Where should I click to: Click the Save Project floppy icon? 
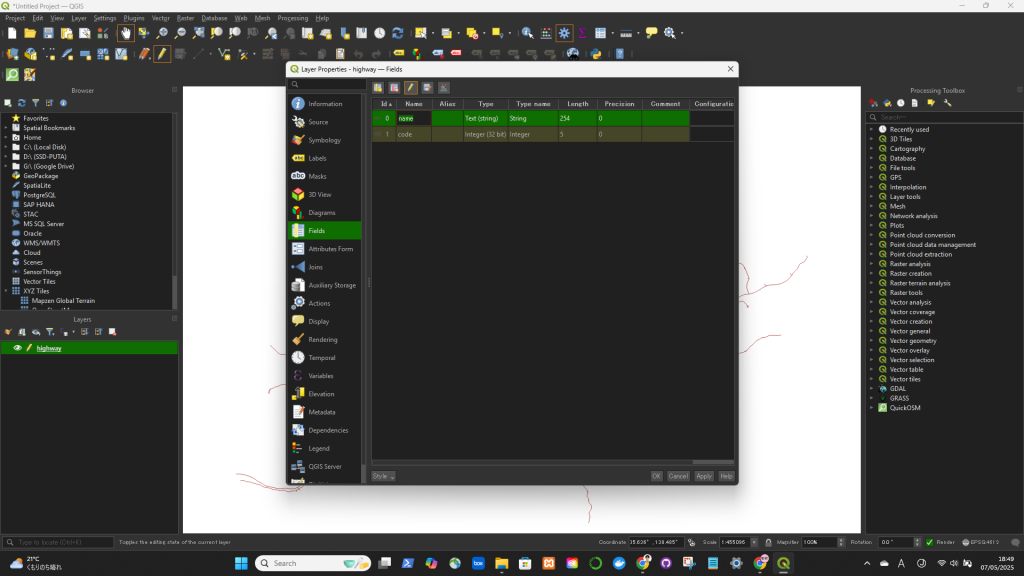click(48, 33)
